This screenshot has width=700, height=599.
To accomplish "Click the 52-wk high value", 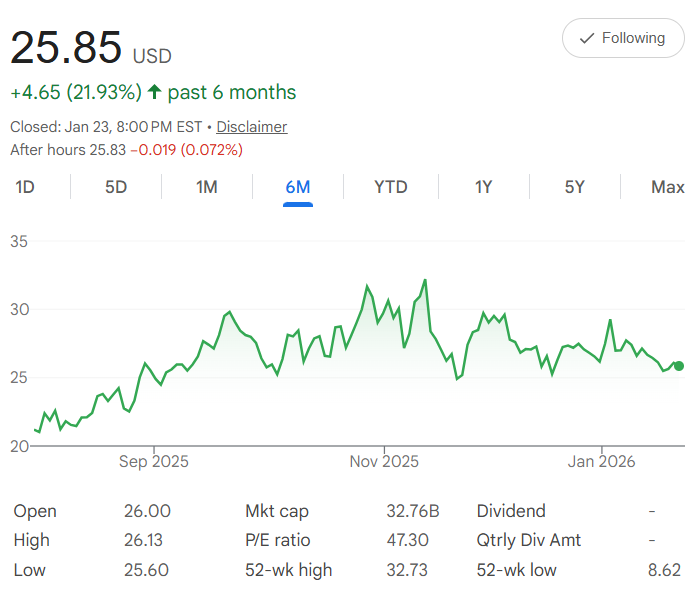I will coord(407,570).
